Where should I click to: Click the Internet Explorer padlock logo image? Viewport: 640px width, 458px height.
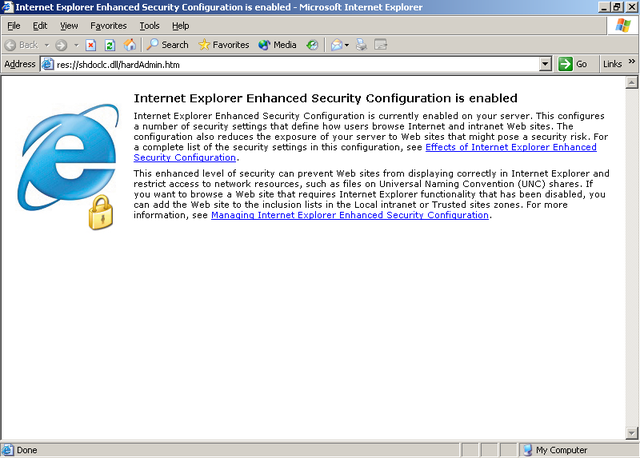(x=68, y=167)
